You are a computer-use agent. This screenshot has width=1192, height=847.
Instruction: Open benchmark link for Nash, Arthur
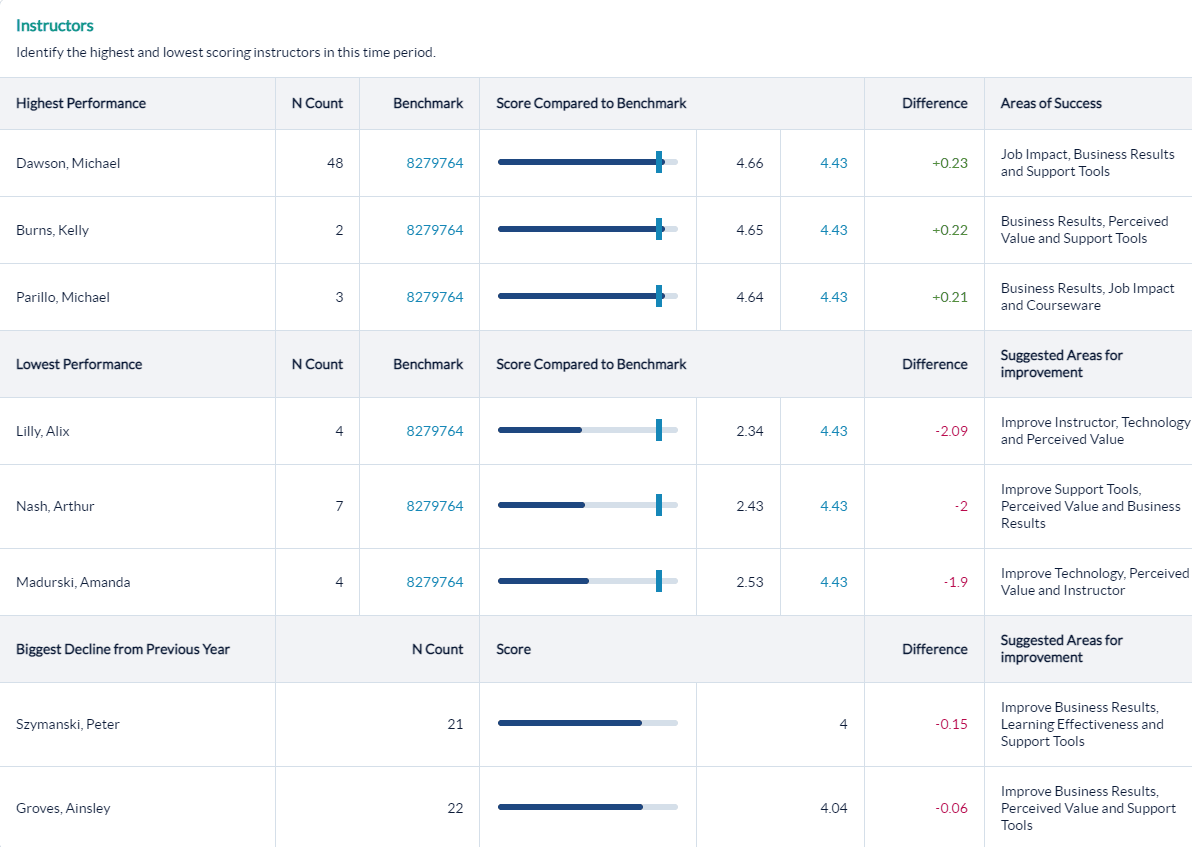coord(434,506)
